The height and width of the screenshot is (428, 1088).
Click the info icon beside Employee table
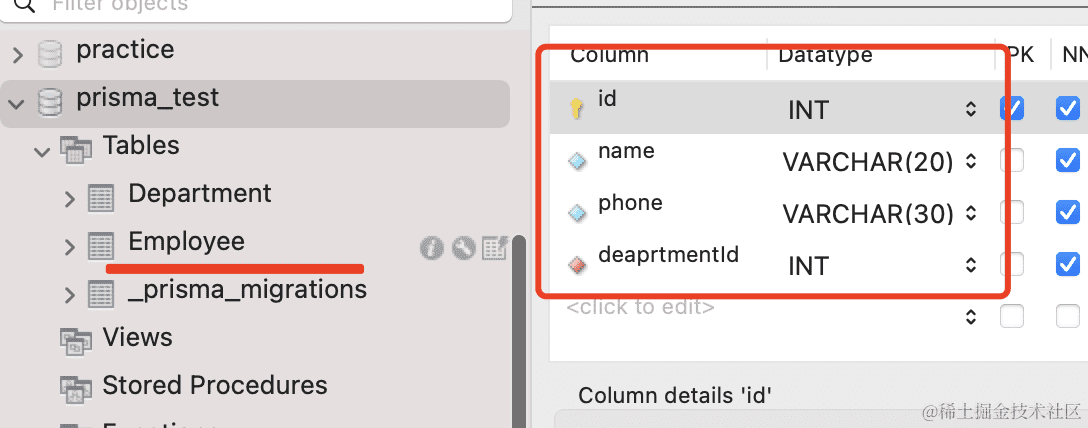coord(432,248)
